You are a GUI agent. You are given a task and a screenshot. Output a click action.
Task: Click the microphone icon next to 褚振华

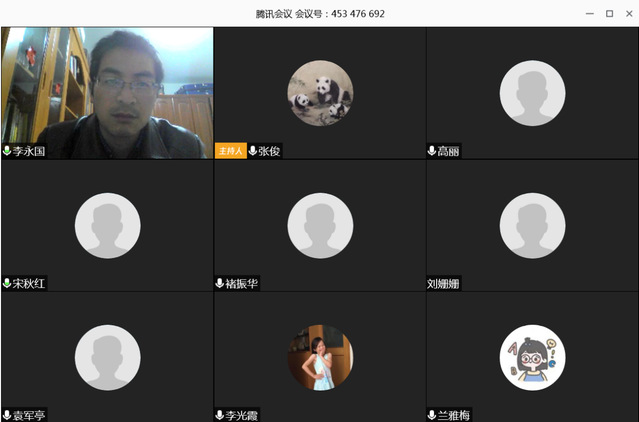220,283
